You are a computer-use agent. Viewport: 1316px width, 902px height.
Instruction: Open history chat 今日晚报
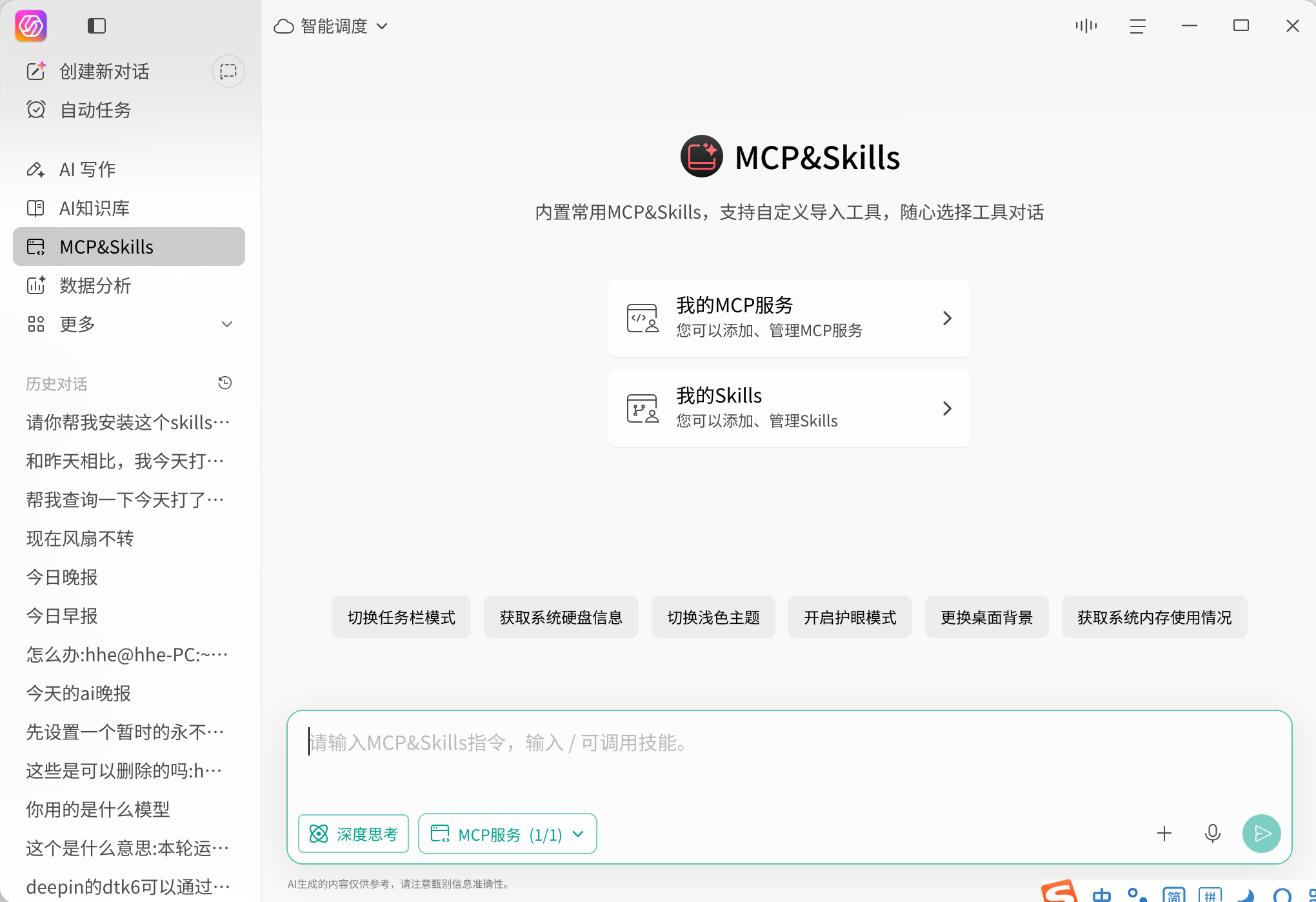129,577
